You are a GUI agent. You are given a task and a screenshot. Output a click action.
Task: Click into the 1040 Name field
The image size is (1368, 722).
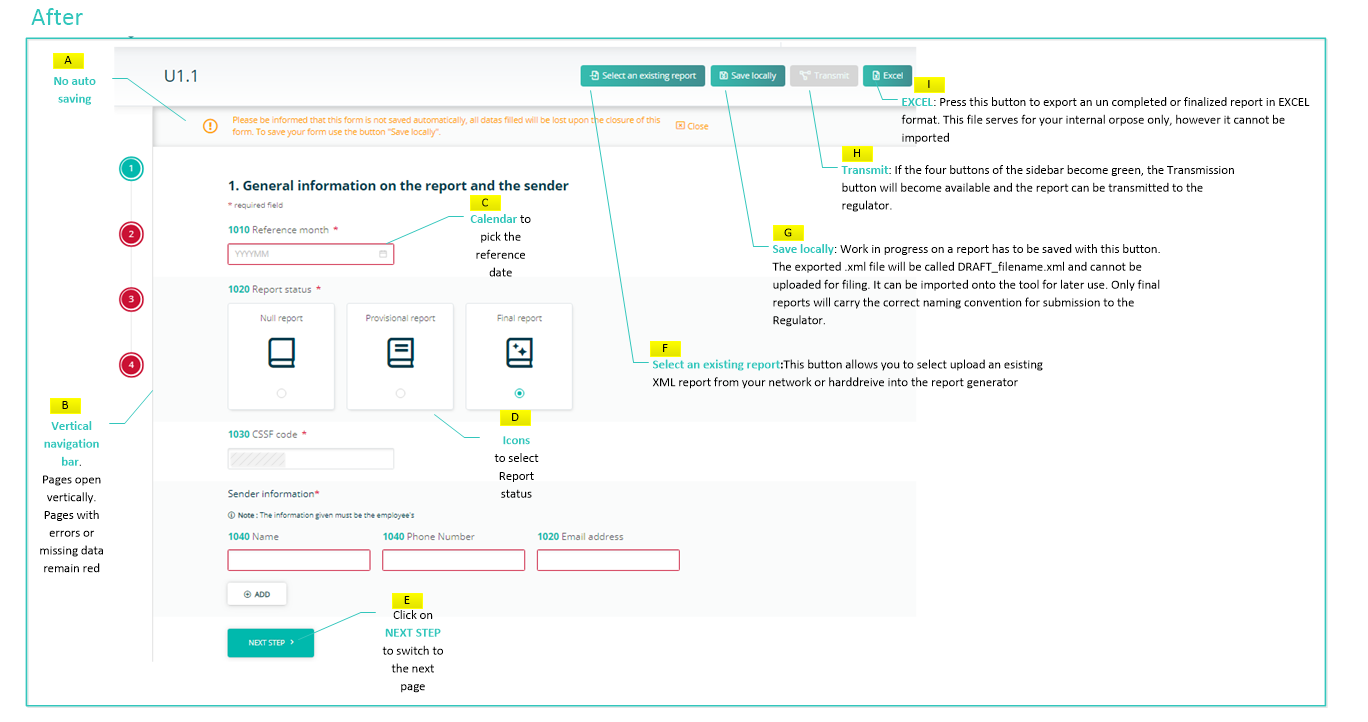click(299, 560)
